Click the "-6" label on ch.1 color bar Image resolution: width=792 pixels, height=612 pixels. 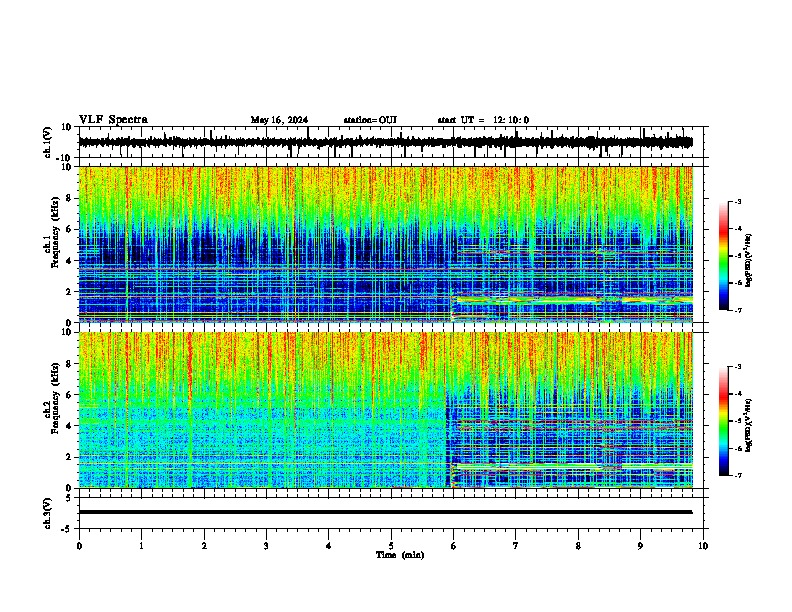point(737,283)
